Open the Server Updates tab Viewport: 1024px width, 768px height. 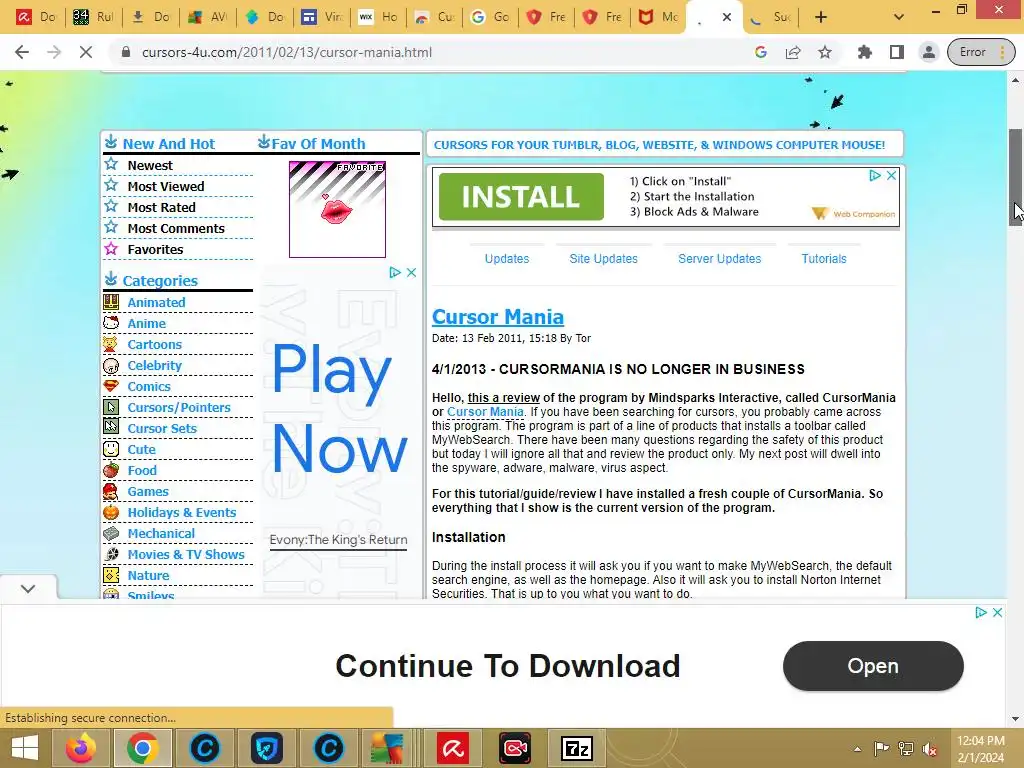[720, 259]
